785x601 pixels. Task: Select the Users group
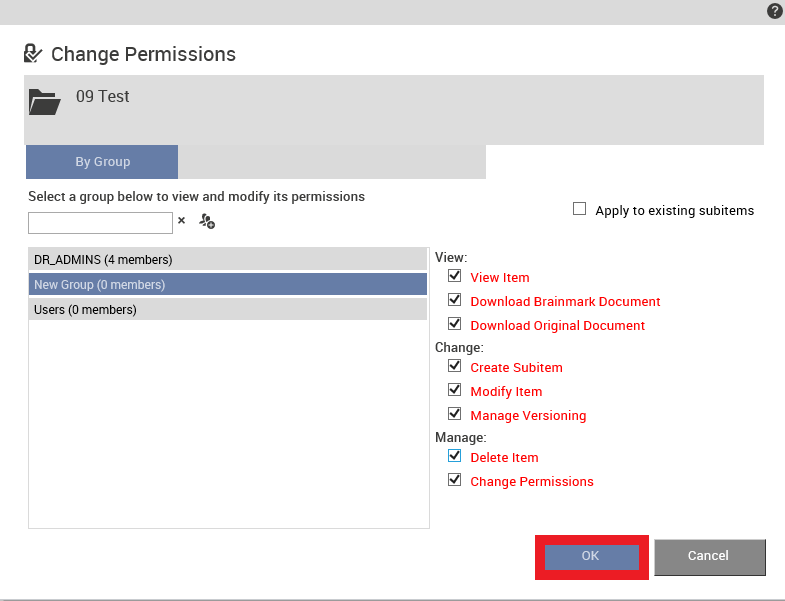click(x=228, y=310)
